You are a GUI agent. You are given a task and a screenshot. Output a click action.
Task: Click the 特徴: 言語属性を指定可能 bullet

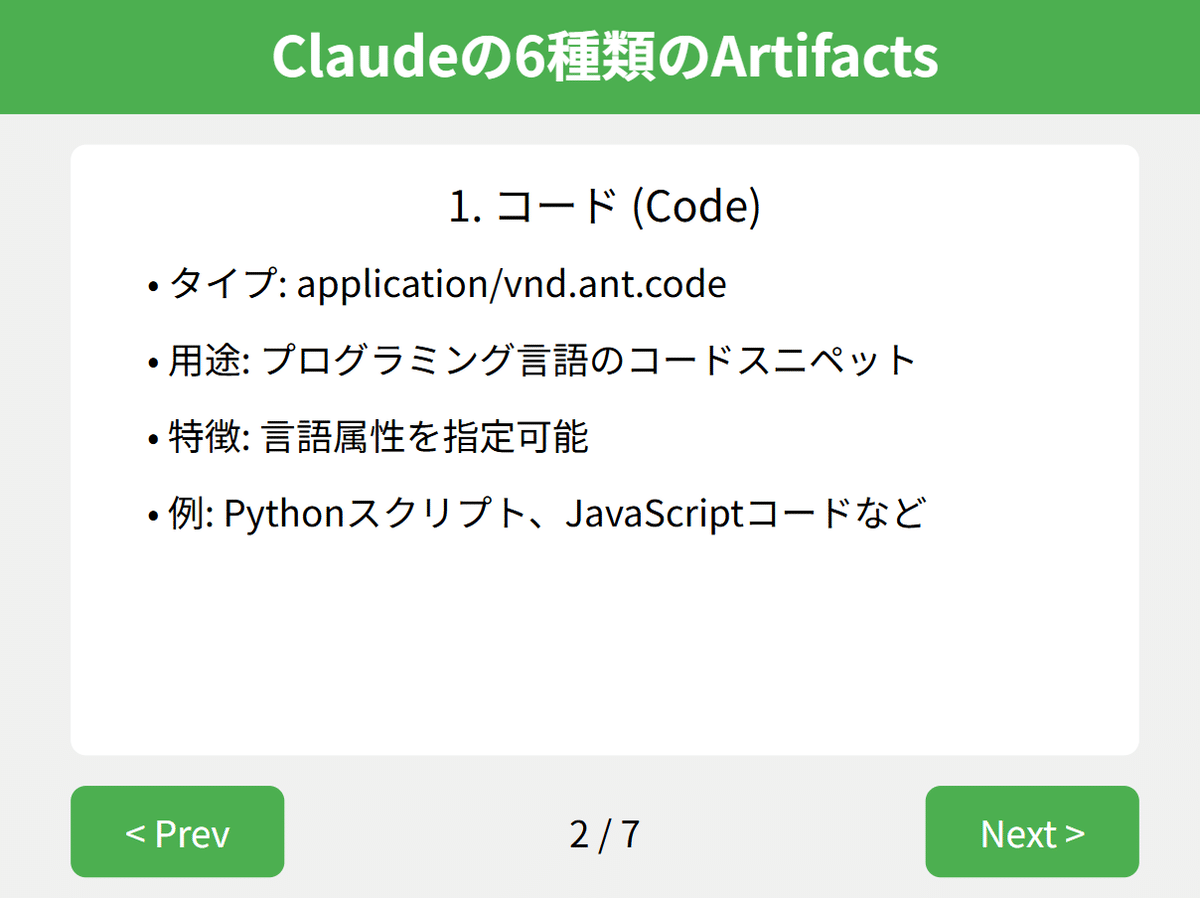[x=368, y=438]
